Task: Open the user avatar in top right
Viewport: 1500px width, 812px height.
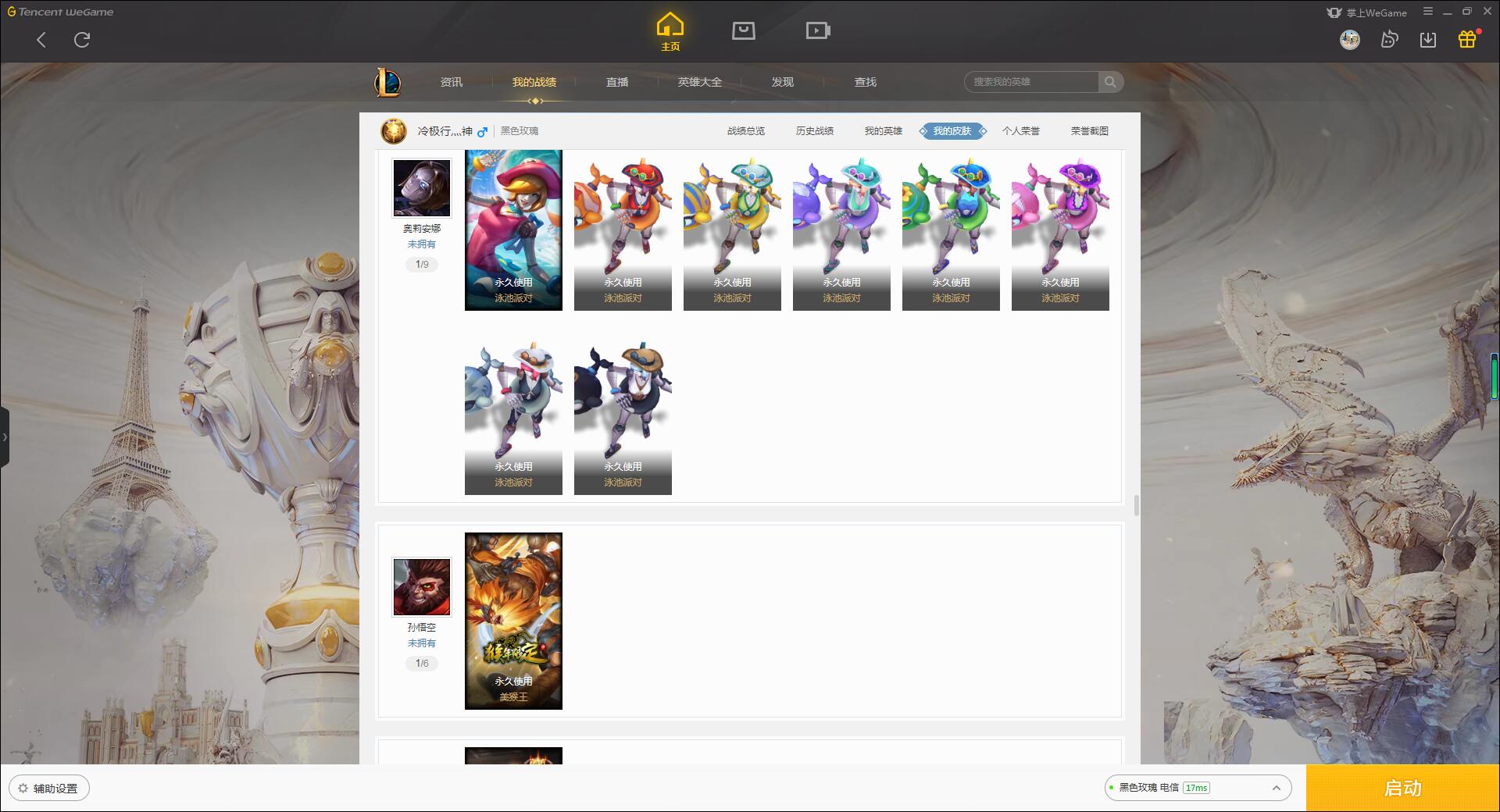Action: tap(1349, 39)
